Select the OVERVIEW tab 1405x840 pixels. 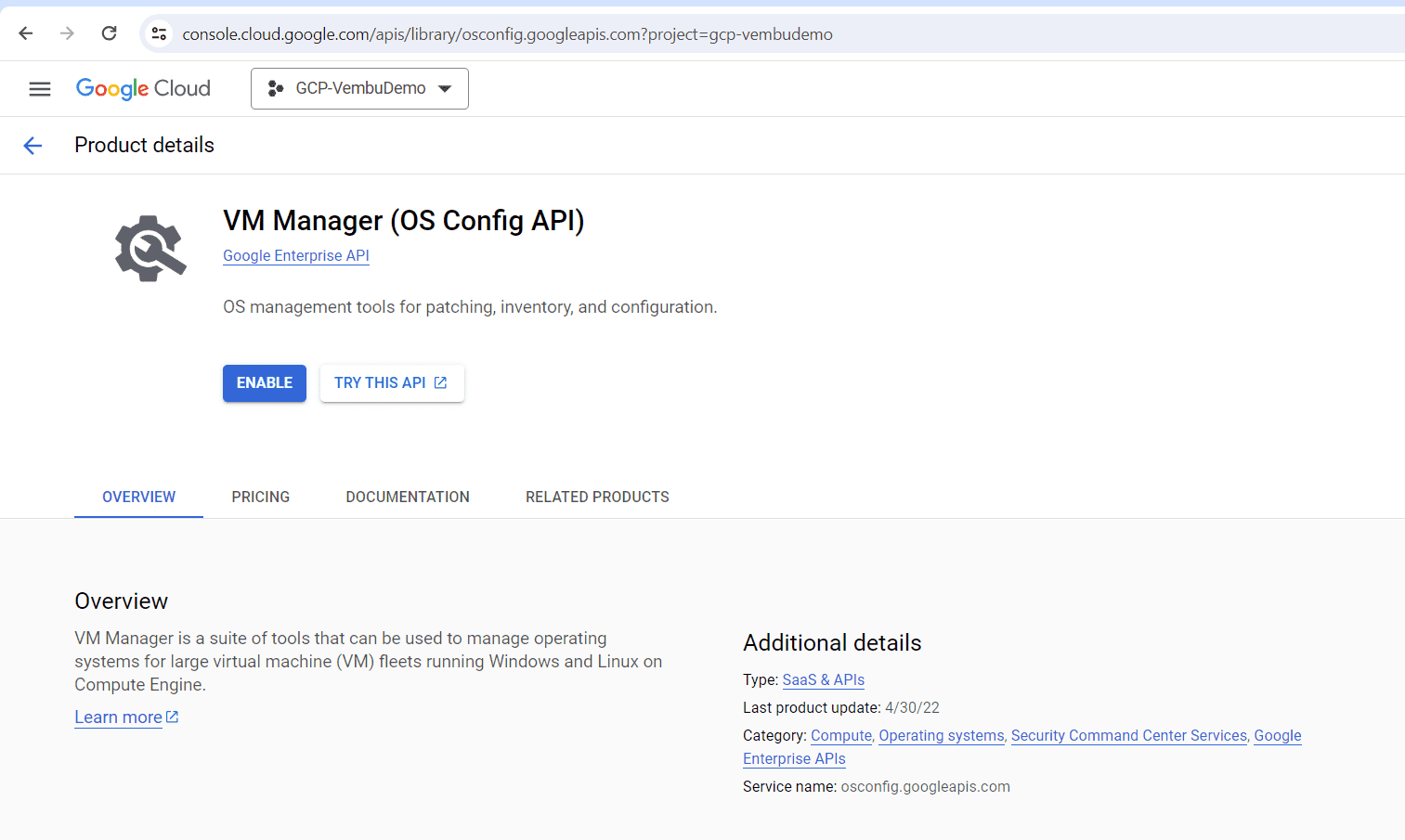138,497
